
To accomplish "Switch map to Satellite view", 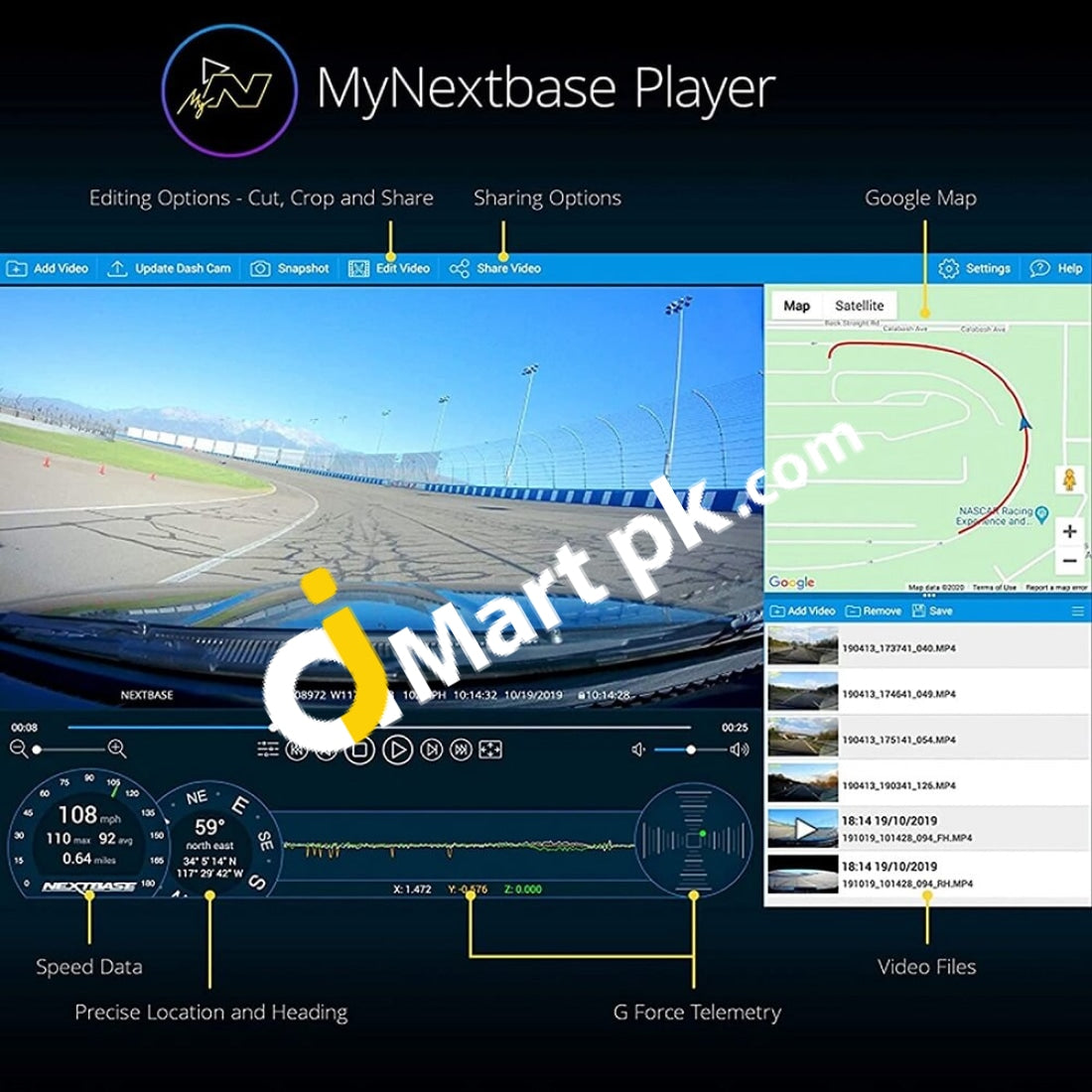I will 859,306.
